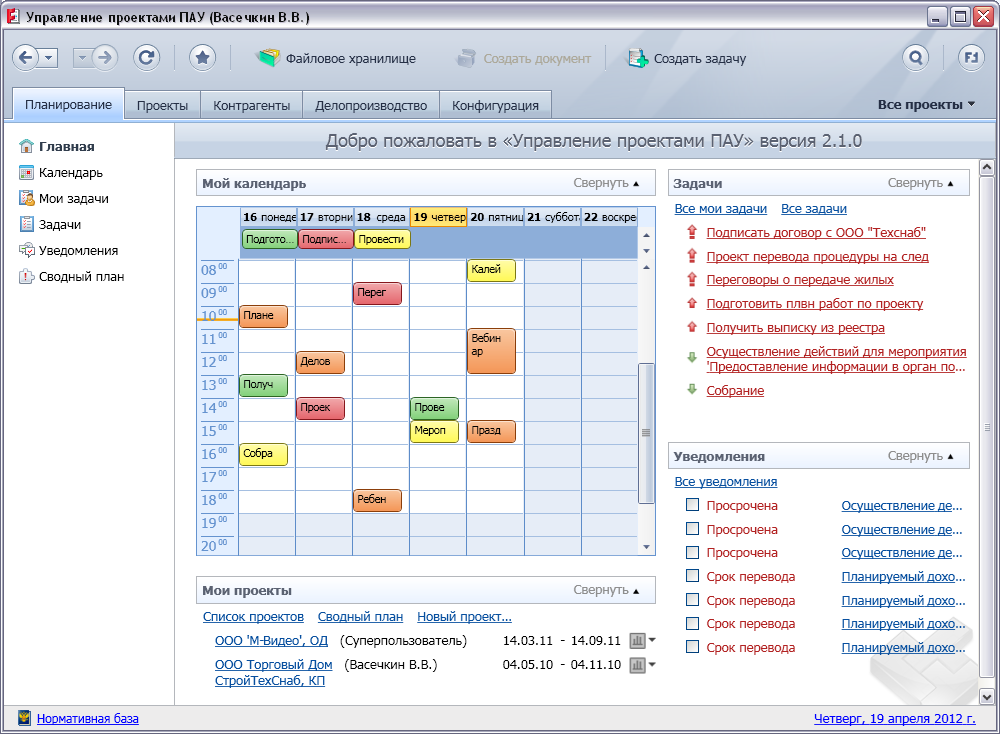Collapse the Задачи panel

pyautogui.click(x=920, y=183)
